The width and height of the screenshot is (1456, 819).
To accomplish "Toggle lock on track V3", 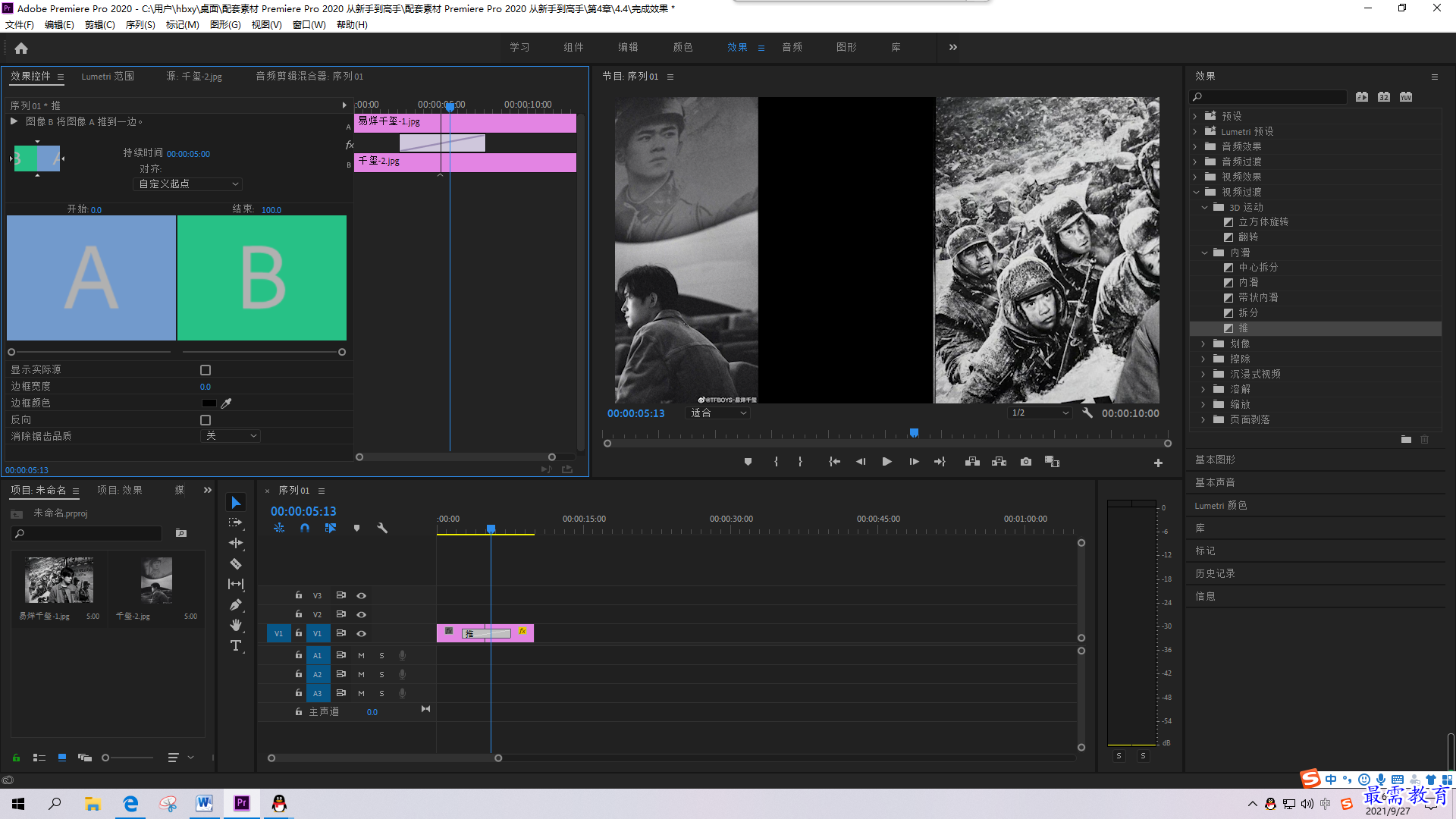I will pyautogui.click(x=299, y=596).
